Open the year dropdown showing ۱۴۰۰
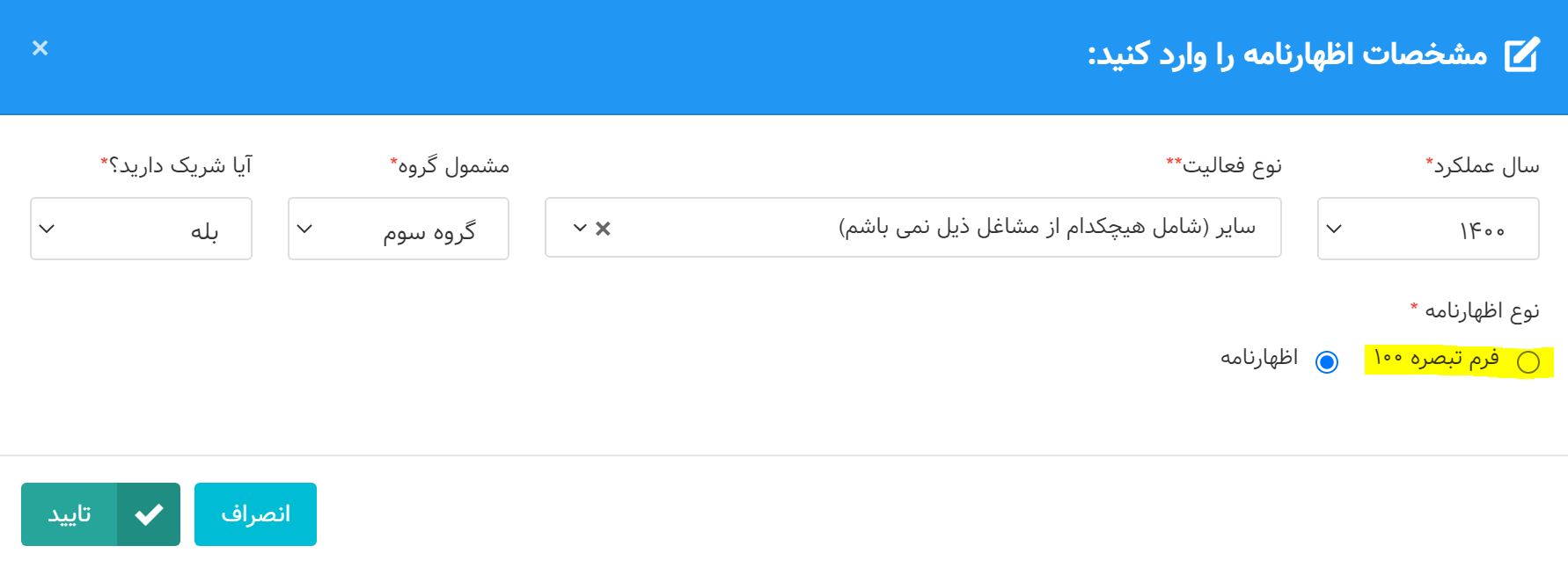Viewport: 1568px width, 568px height. (x=1428, y=229)
